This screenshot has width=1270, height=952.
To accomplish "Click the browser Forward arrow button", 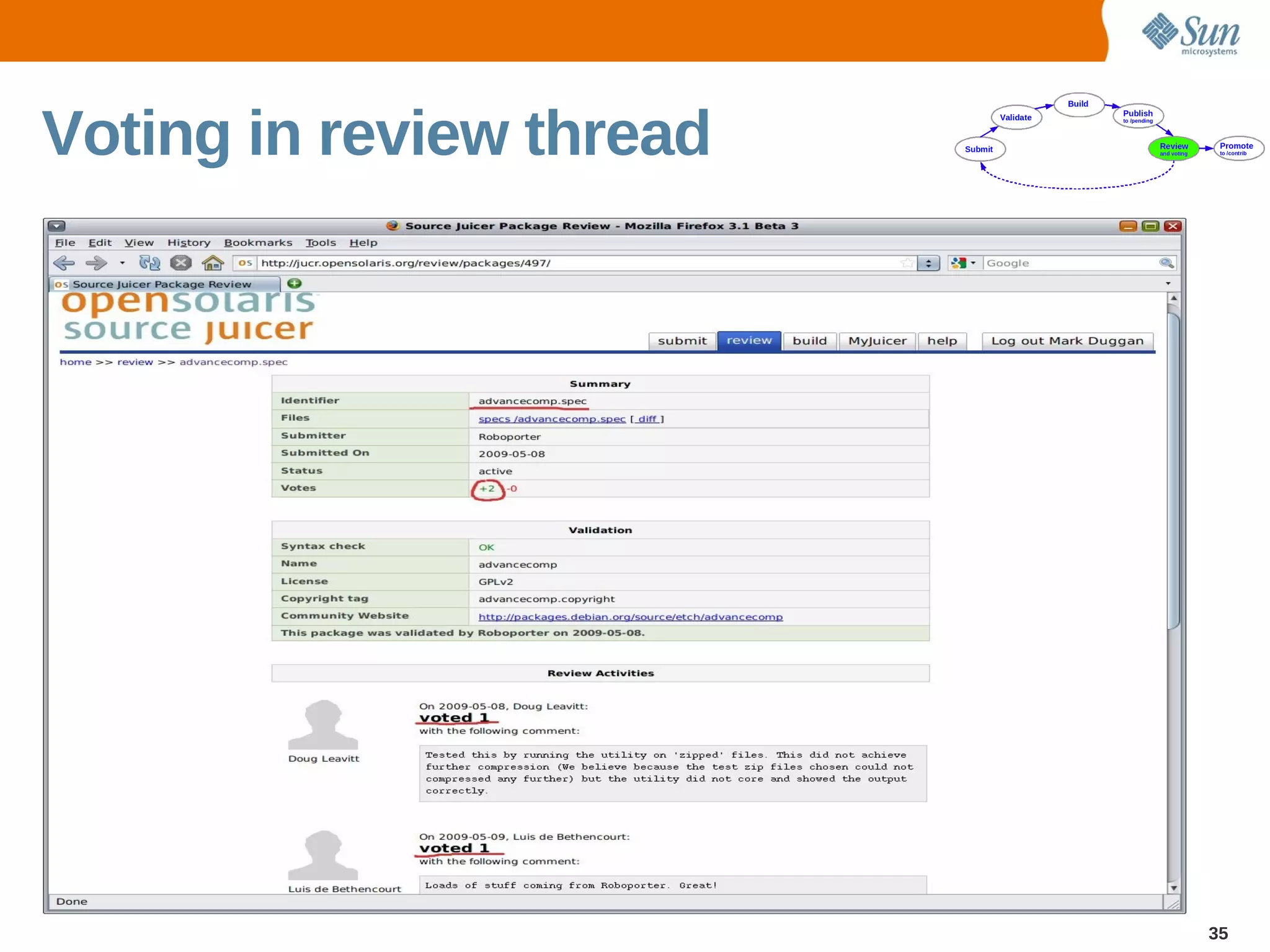I will click(x=97, y=263).
